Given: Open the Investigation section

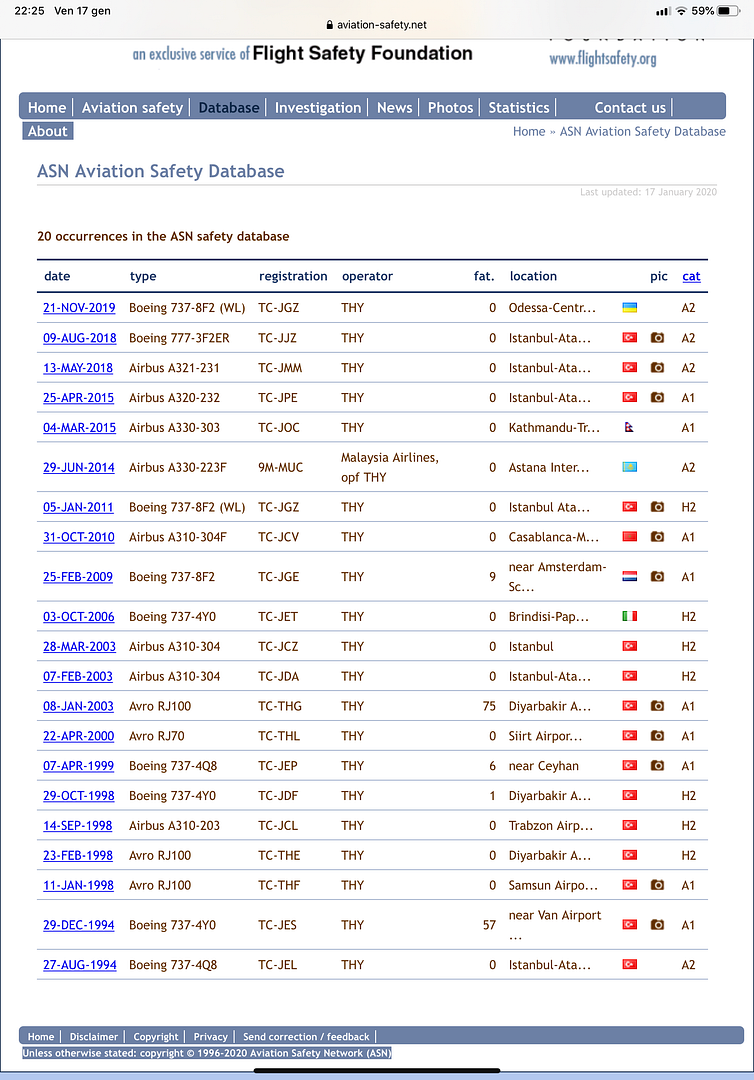Looking at the screenshot, I should [x=318, y=107].
